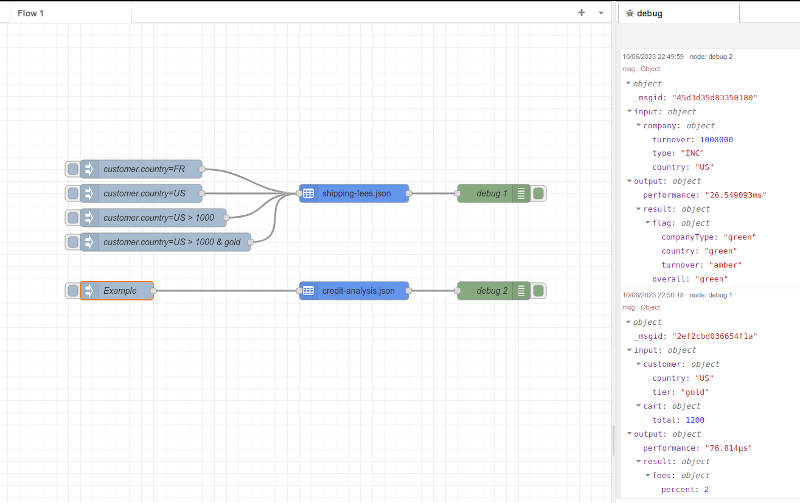Collapse result object in debug 1 message
Image resolution: width=800 pixels, height=503 pixels.
tap(638, 461)
